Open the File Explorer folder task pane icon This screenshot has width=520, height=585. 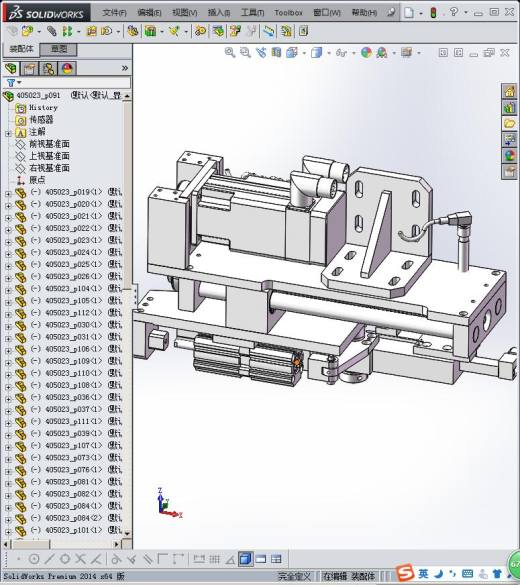pyautogui.click(x=510, y=123)
